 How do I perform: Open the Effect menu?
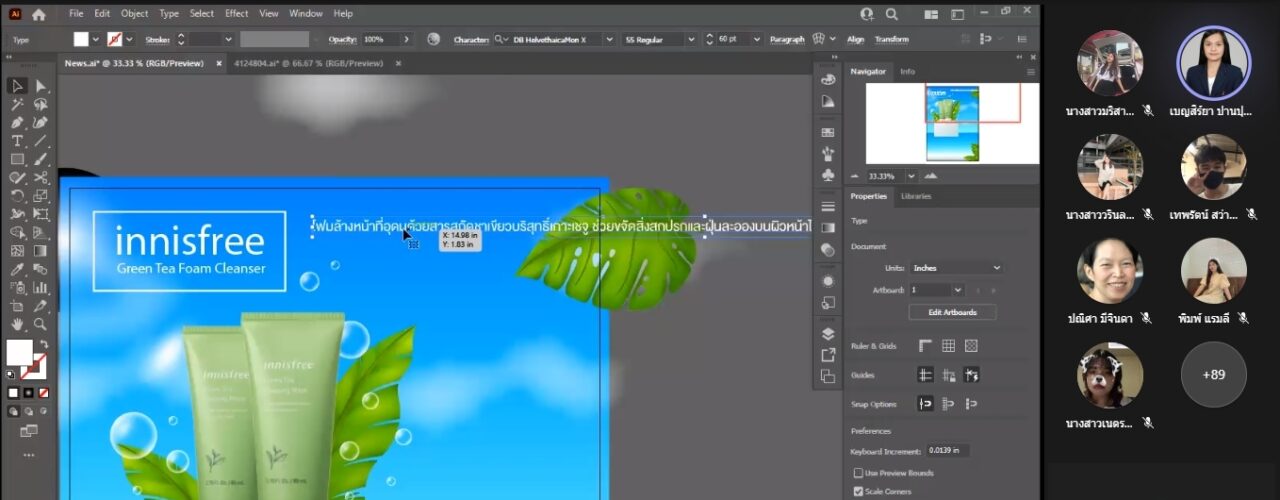237,14
